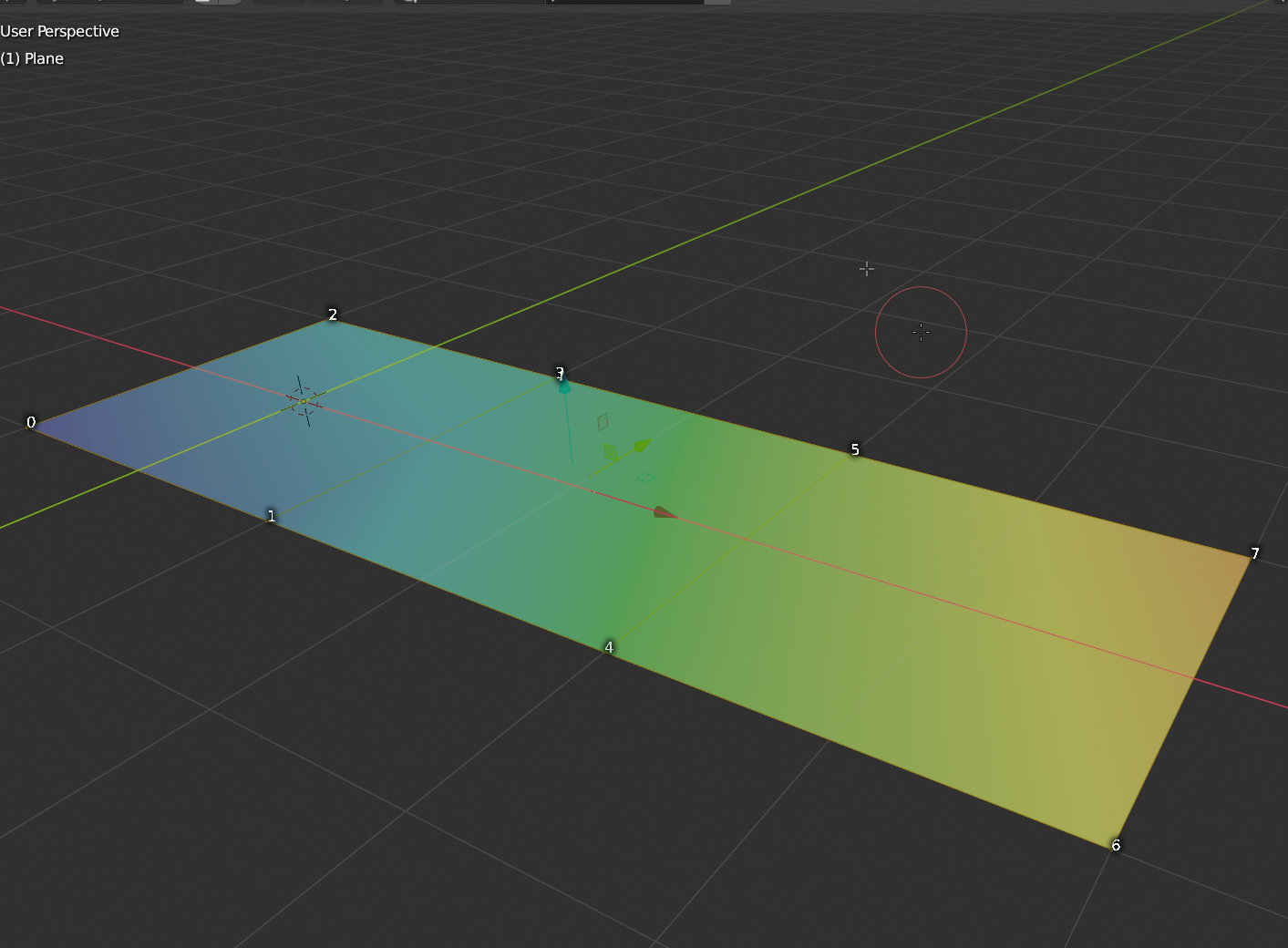The width and height of the screenshot is (1288, 948).
Task: Click the 'User Perspective' viewport label
Action: pos(59,31)
